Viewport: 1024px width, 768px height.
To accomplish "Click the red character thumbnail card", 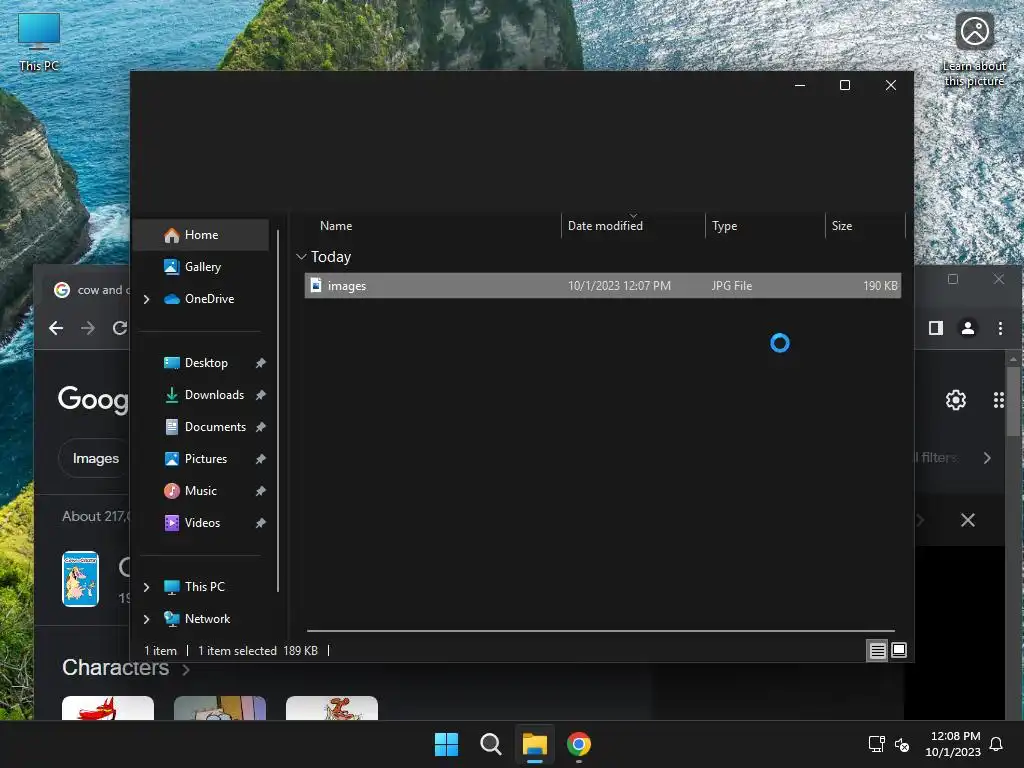I will point(108,708).
